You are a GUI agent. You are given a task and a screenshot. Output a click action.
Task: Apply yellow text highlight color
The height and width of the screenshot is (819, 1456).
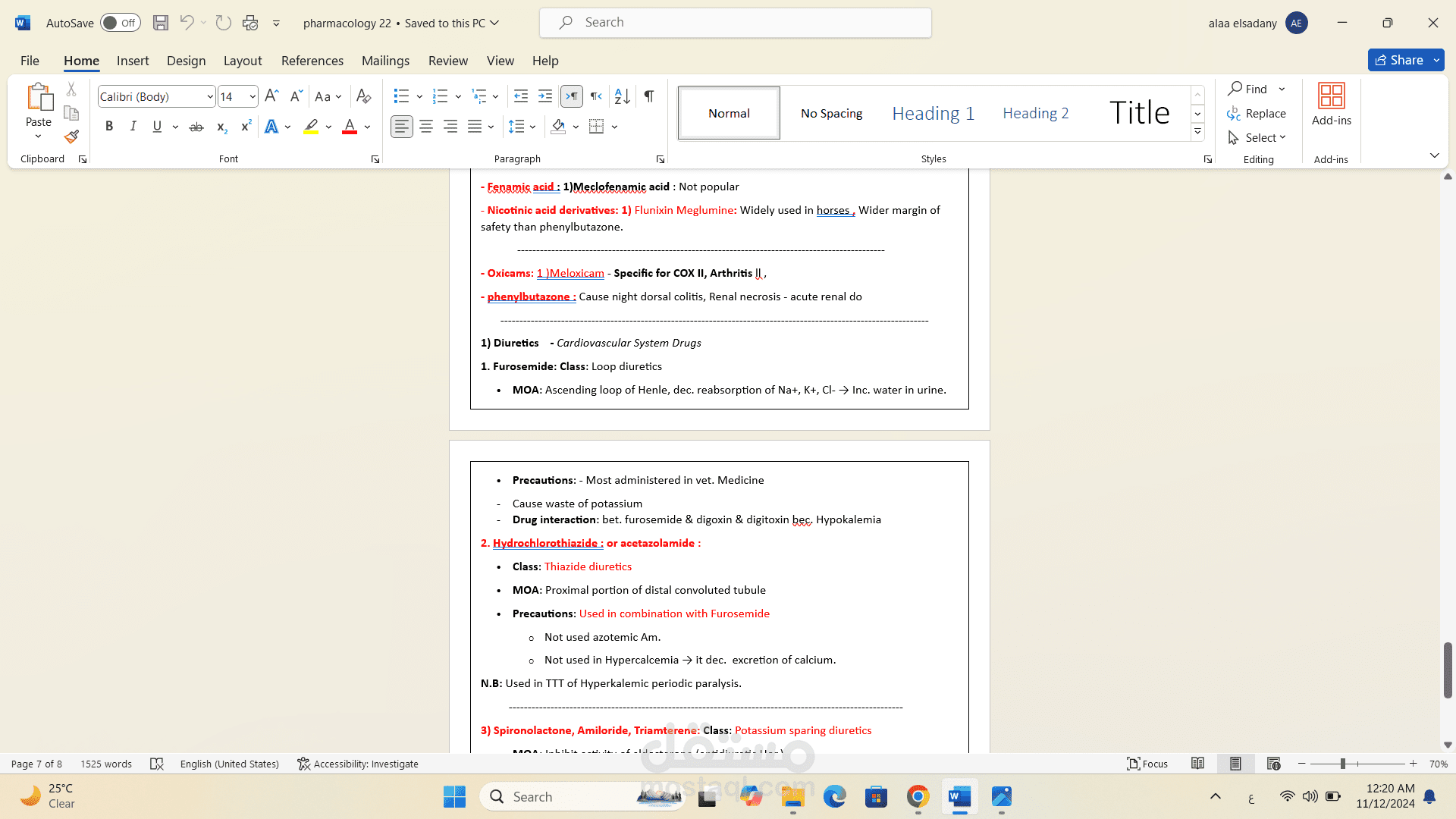(311, 127)
